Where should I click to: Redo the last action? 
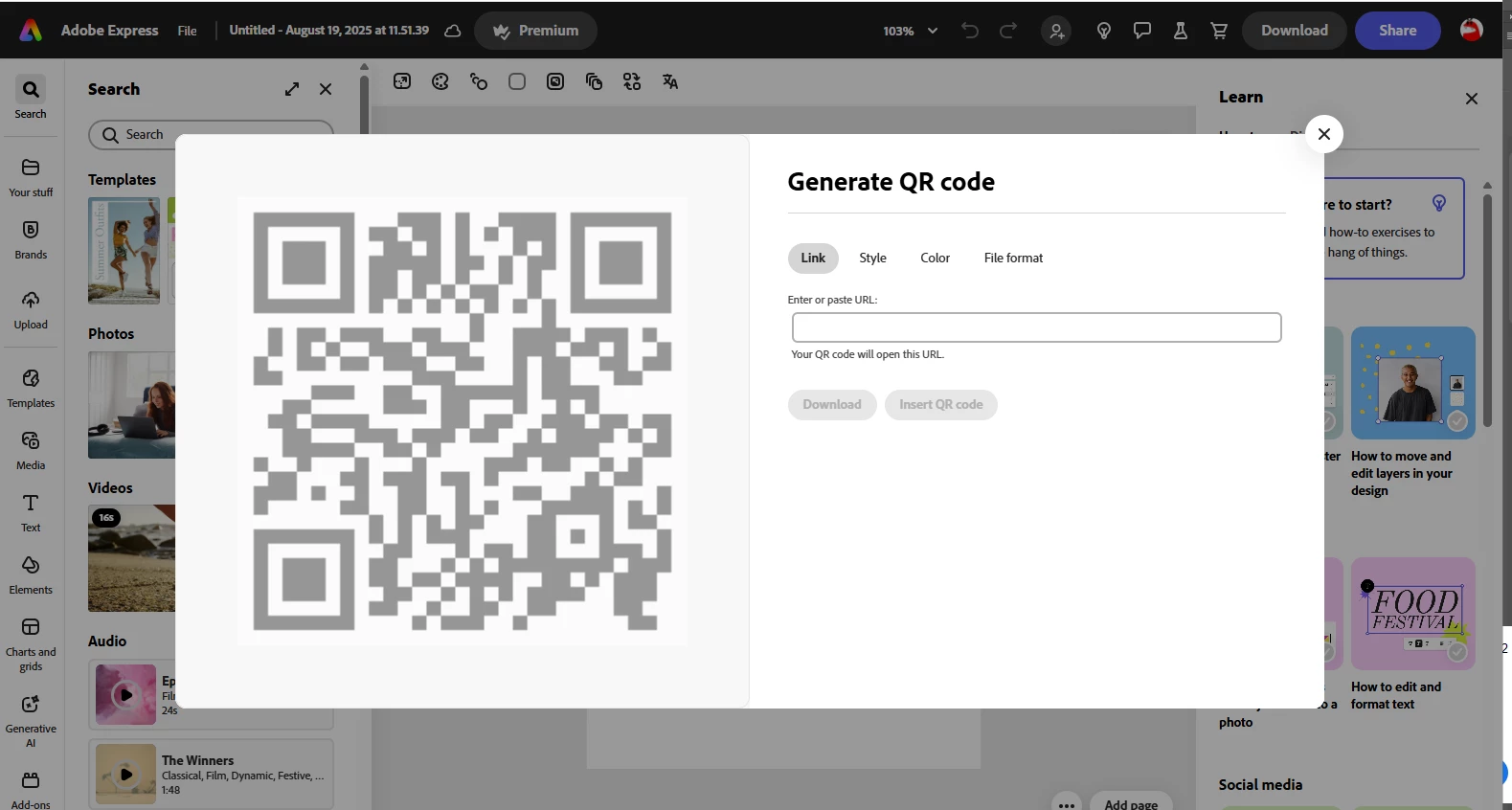click(x=1008, y=31)
